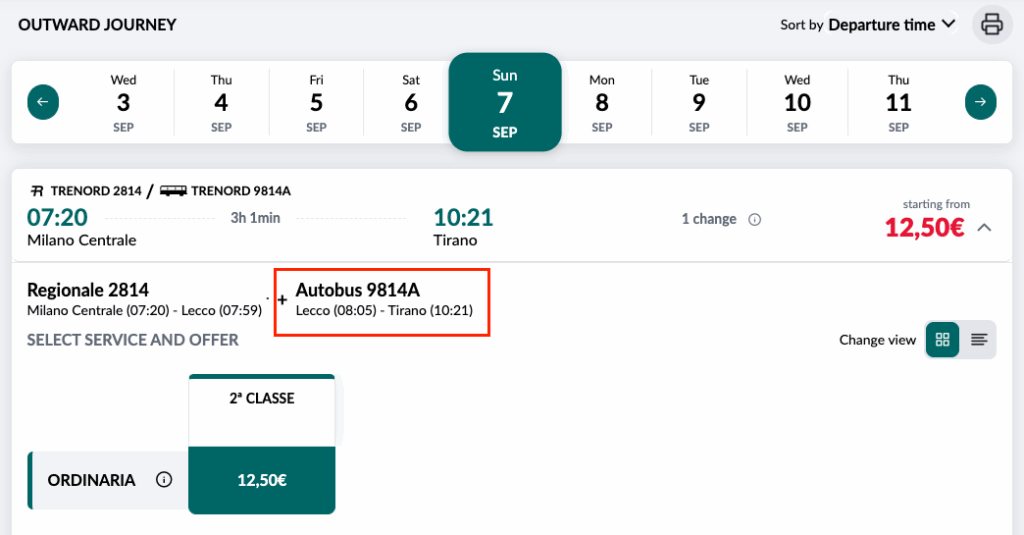1024x535 pixels.
Task: Click the print icon
Action: (992, 25)
